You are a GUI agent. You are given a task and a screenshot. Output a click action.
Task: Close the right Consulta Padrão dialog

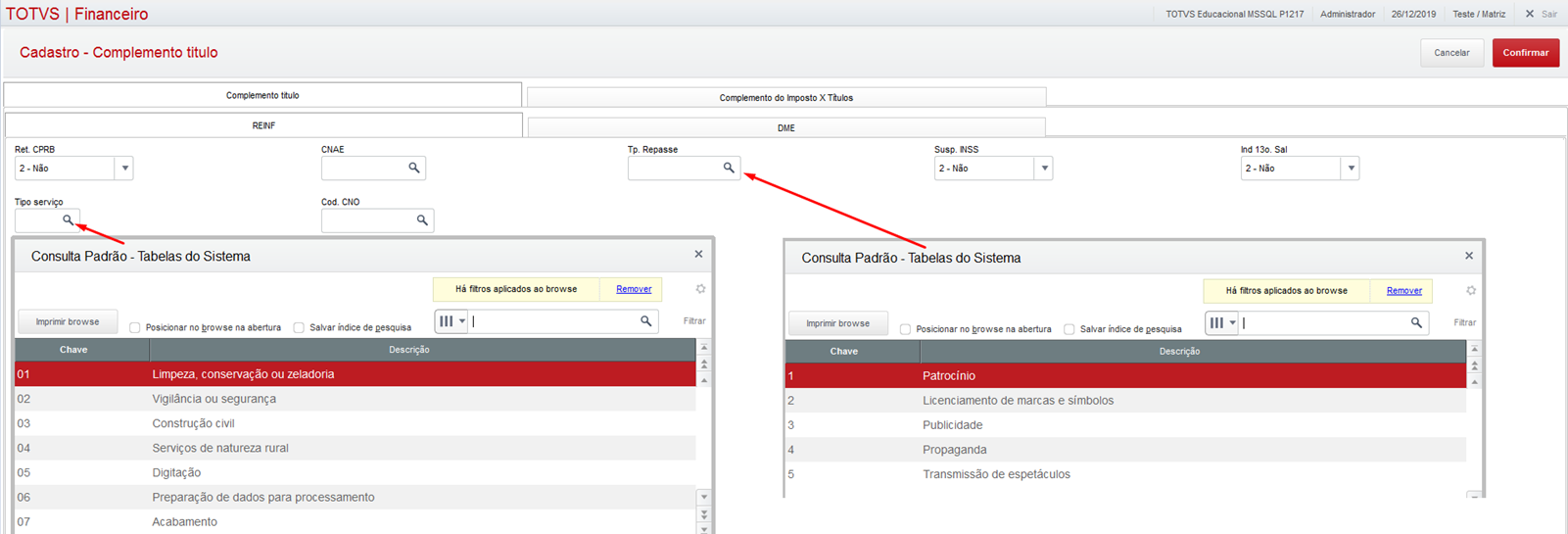(x=1469, y=256)
